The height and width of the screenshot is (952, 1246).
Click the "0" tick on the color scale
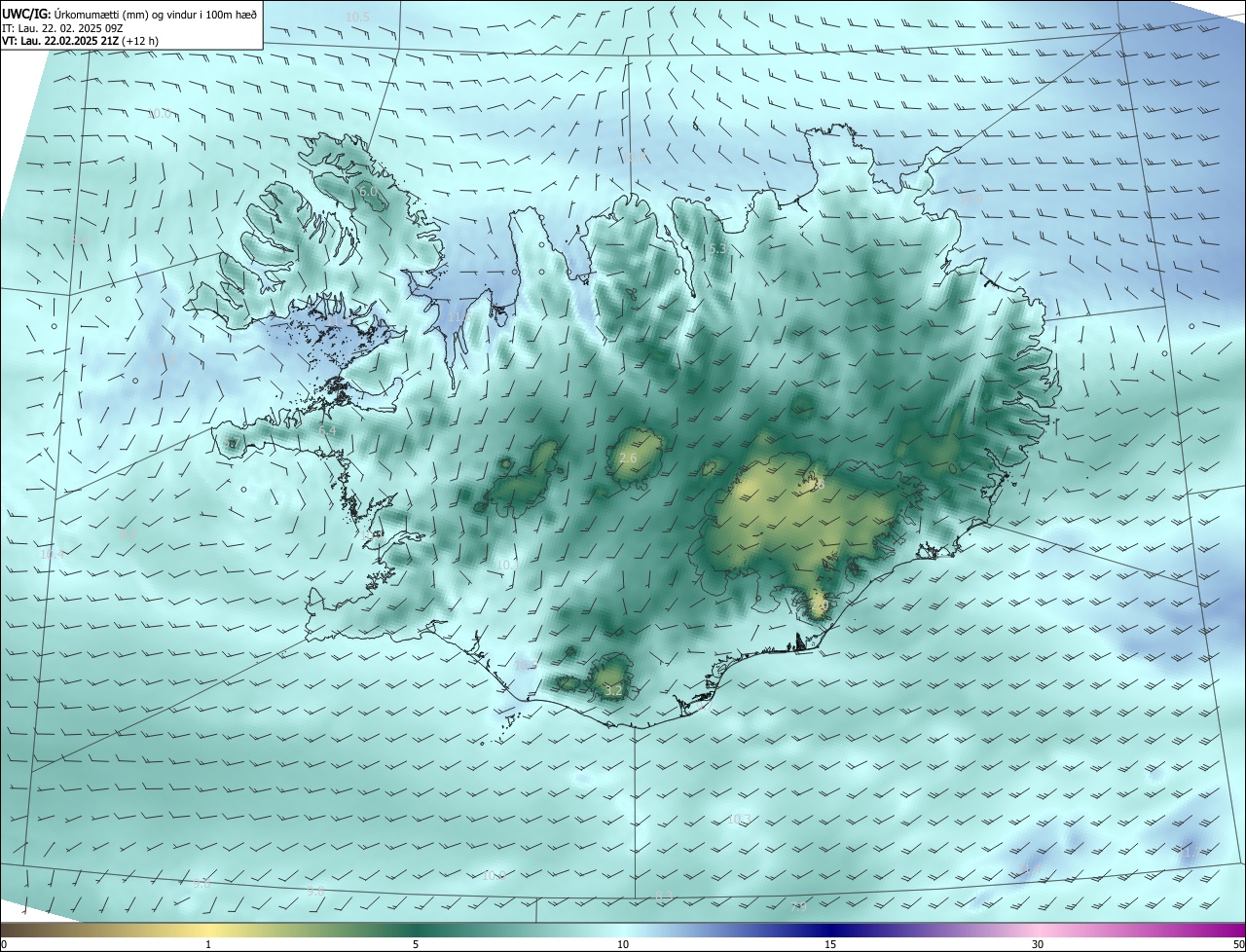[x=4, y=944]
